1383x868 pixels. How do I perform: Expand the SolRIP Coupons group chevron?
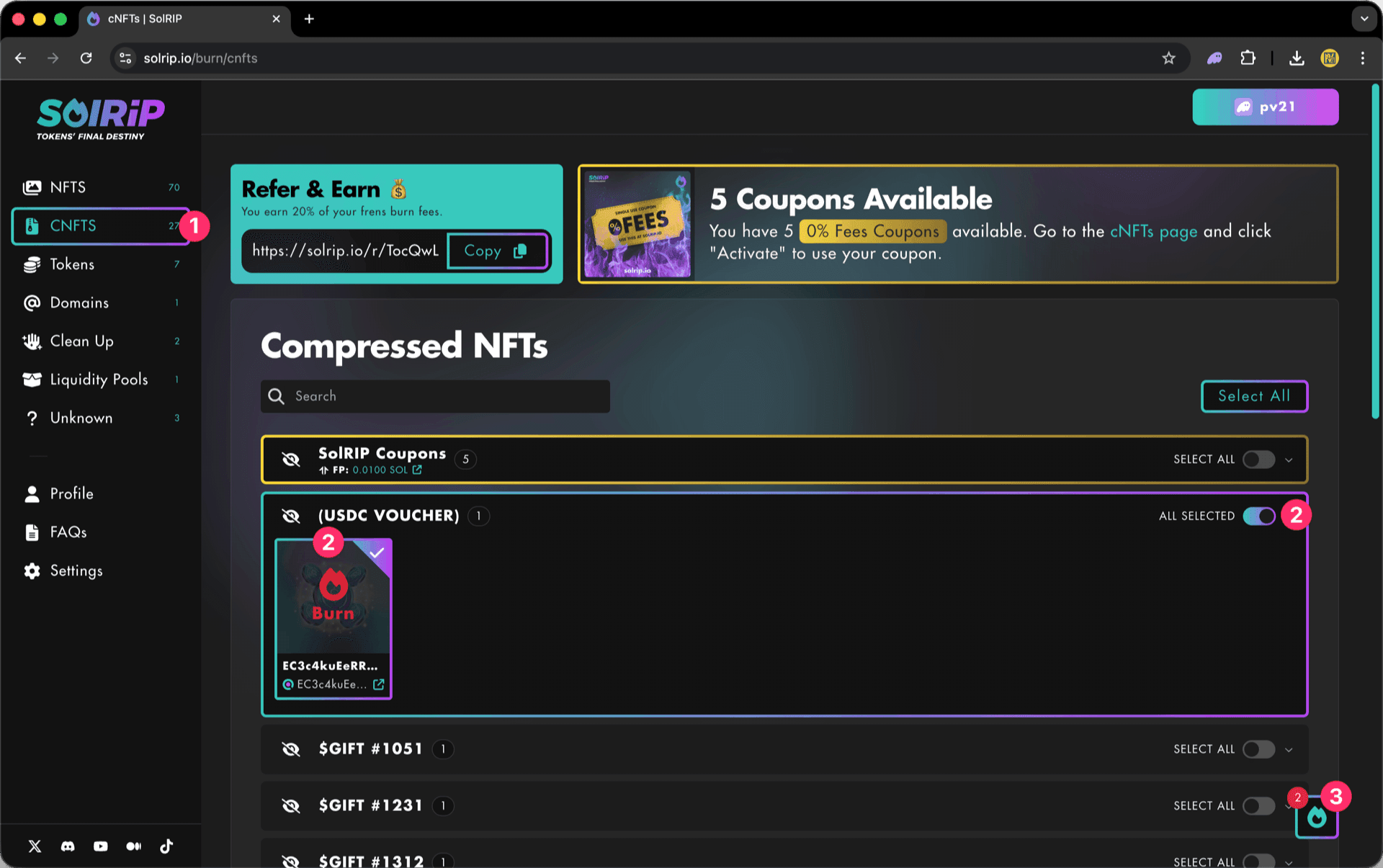pos(1289,460)
